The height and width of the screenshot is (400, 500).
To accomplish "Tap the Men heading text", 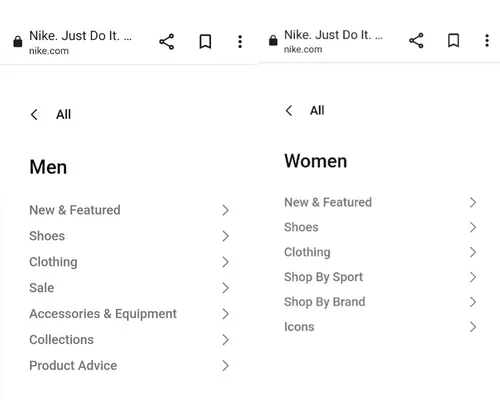I will (48, 167).
